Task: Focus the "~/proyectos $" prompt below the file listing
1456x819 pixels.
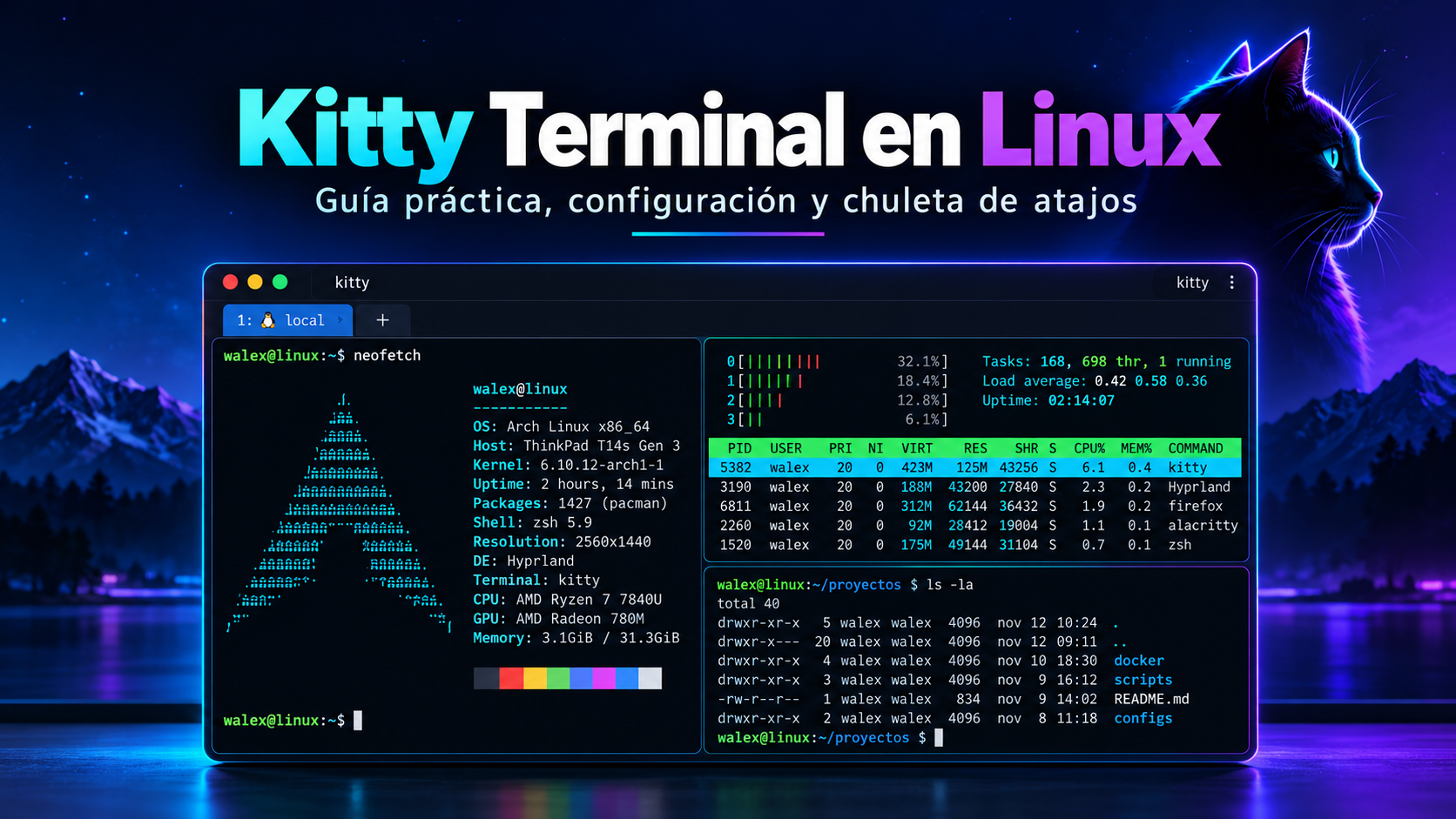Action: coord(830,737)
